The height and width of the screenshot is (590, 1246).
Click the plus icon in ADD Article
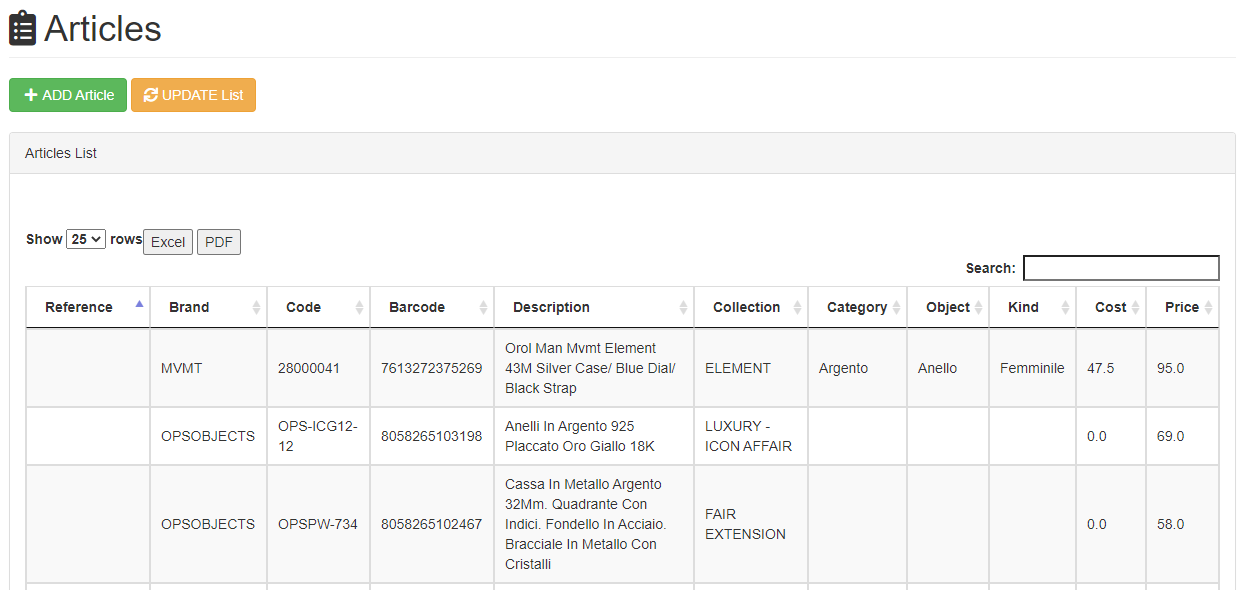click(x=31, y=95)
